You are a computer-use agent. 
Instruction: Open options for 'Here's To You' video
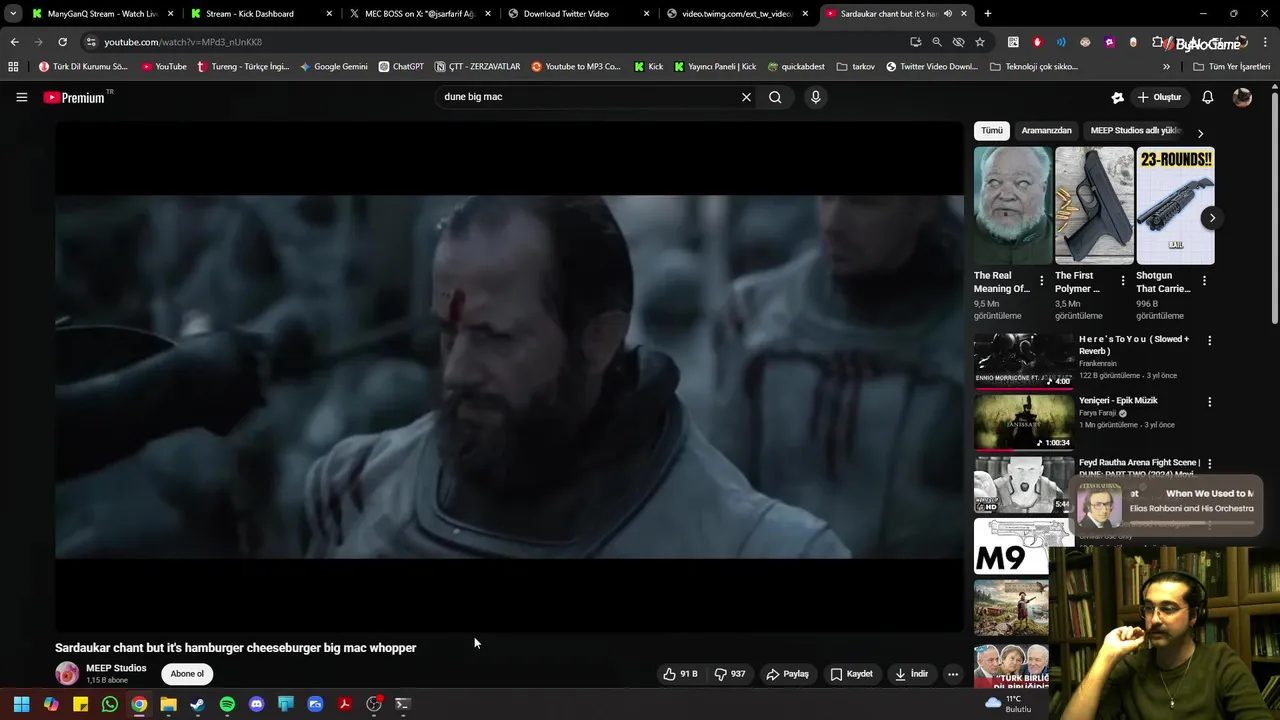tap(1209, 340)
